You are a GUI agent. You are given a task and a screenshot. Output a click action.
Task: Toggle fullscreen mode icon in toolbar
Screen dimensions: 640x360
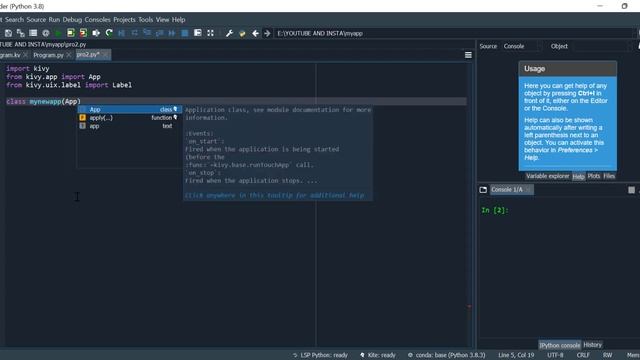tap(210, 33)
